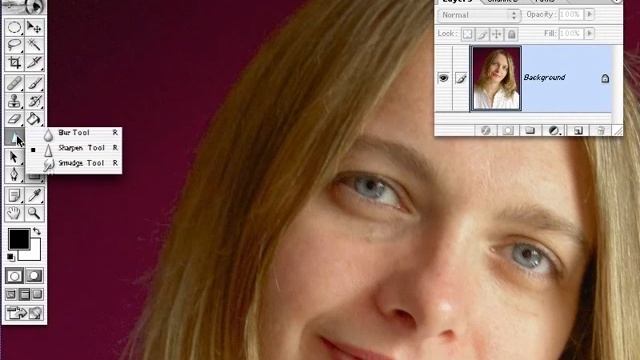Select the Move tool
This screenshot has width=640, height=360.
point(34,28)
